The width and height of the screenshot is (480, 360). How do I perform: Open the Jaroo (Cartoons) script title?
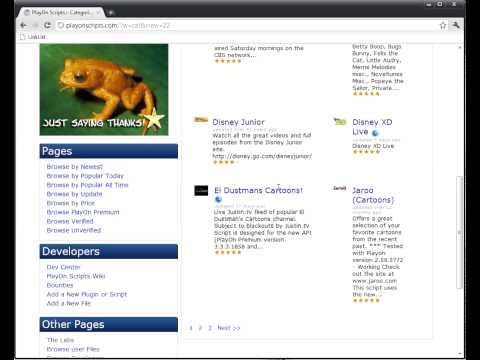(373, 195)
